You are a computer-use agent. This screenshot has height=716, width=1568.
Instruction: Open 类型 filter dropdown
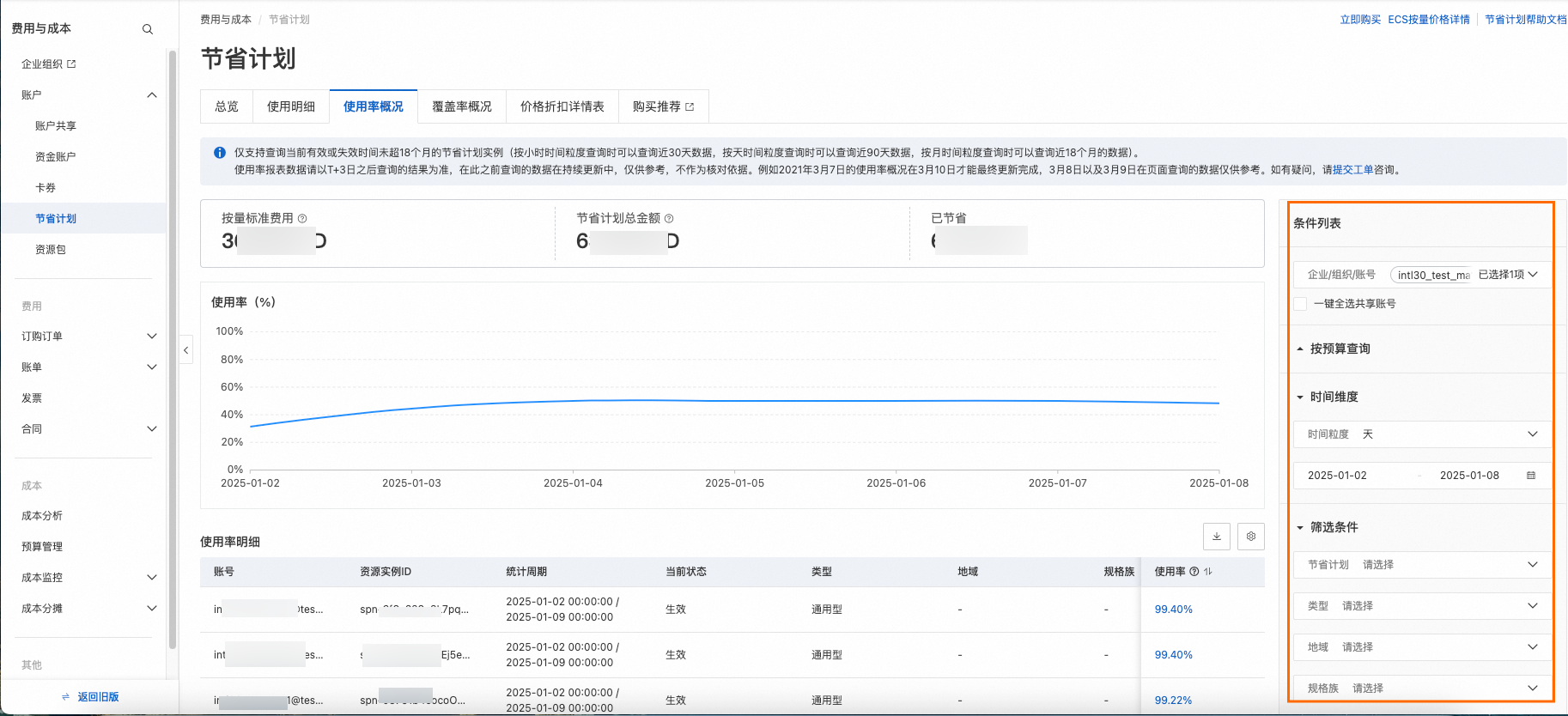[x=1423, y=606]
